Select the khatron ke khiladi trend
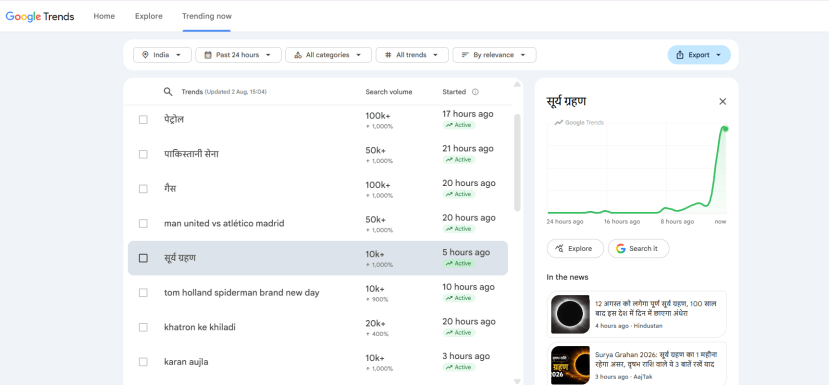This screenshot has width=829, height=385. pos(200,327)
